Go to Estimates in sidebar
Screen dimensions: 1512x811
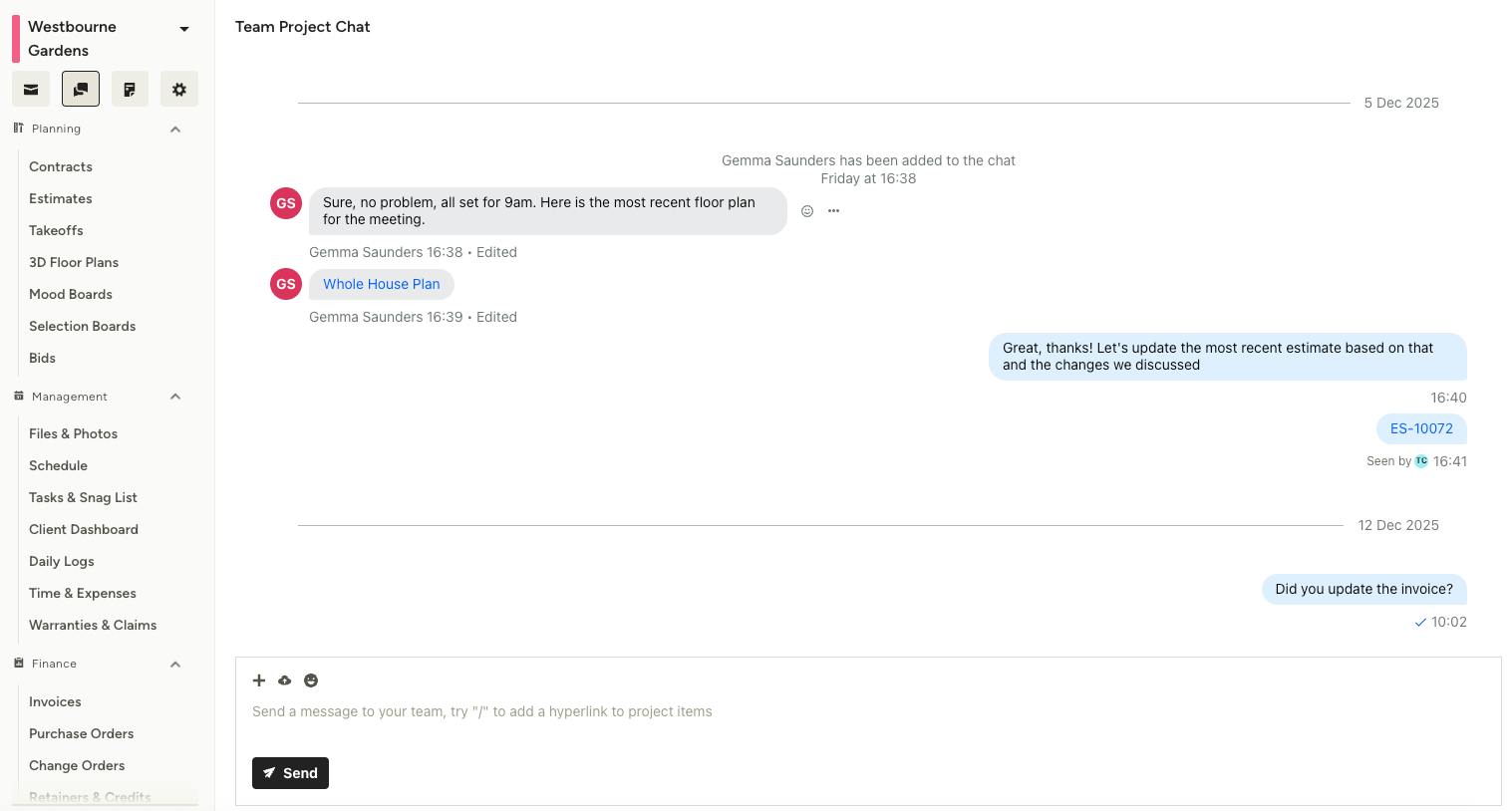[x=61, y=198]
